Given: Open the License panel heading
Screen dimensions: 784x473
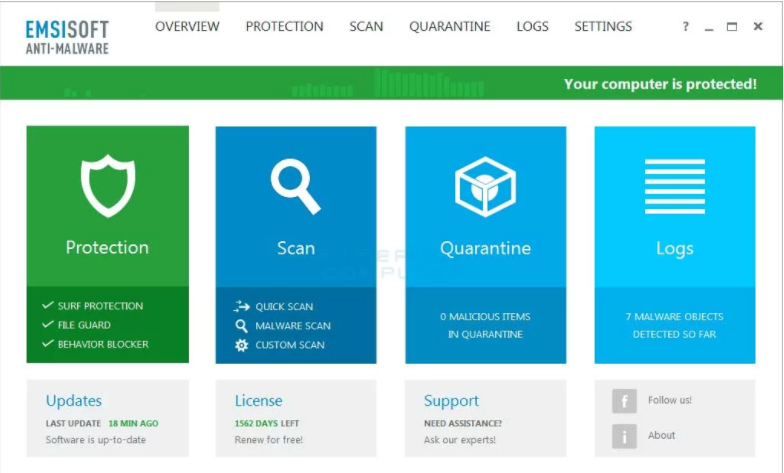Looking at the screenshot, I should click(258, 400).
